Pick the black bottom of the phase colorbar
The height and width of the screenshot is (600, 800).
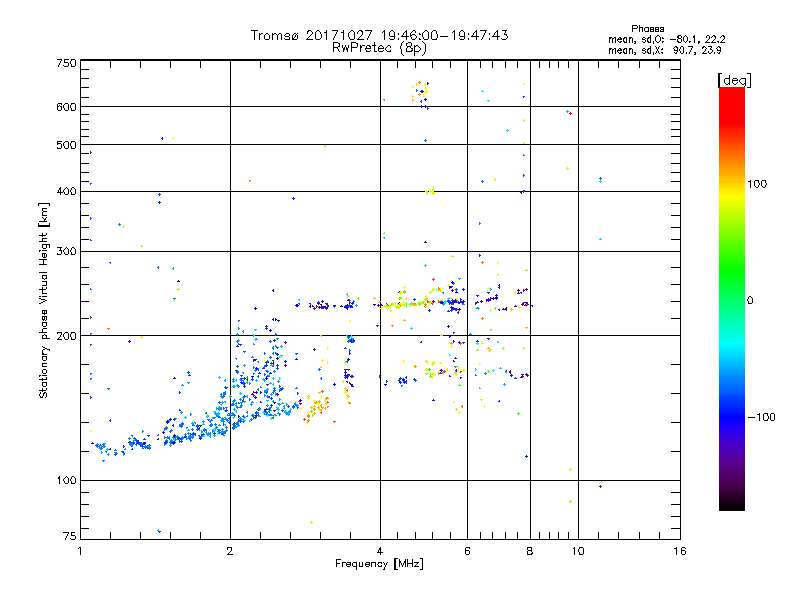[x=732, y=503]
